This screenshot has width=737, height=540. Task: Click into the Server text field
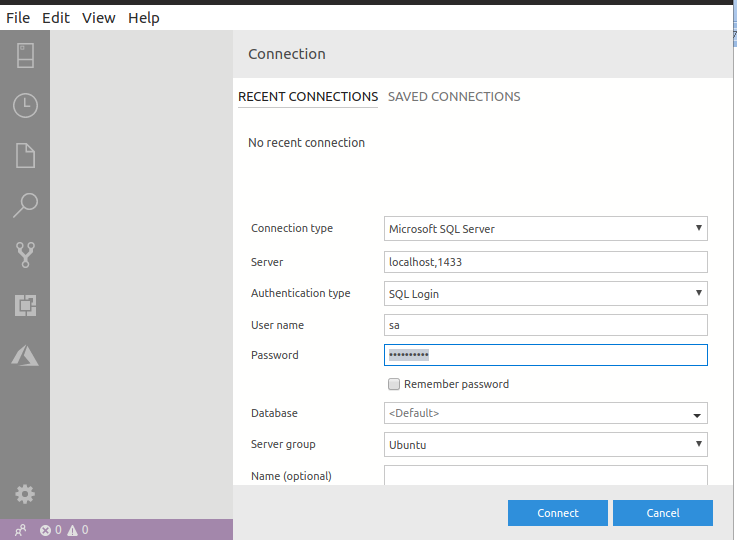(x=545, y=262)
